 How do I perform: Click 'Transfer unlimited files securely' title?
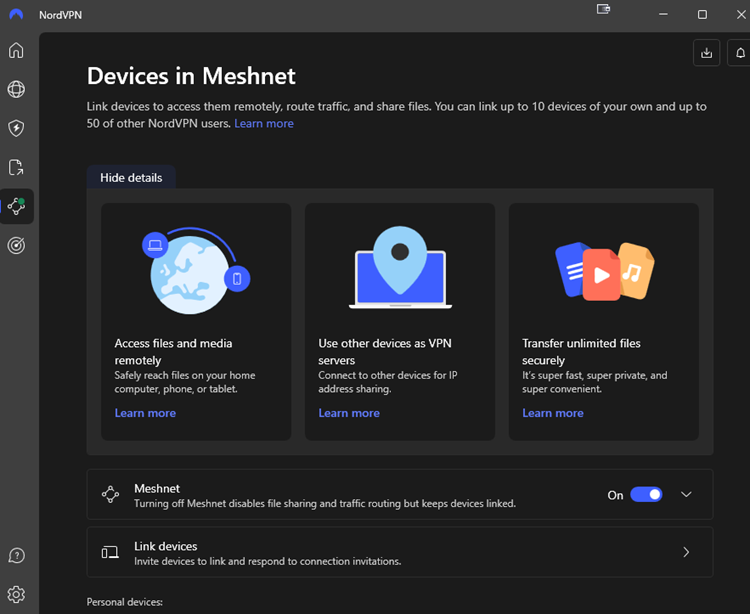pyautogui.click(x=581, y=351)
